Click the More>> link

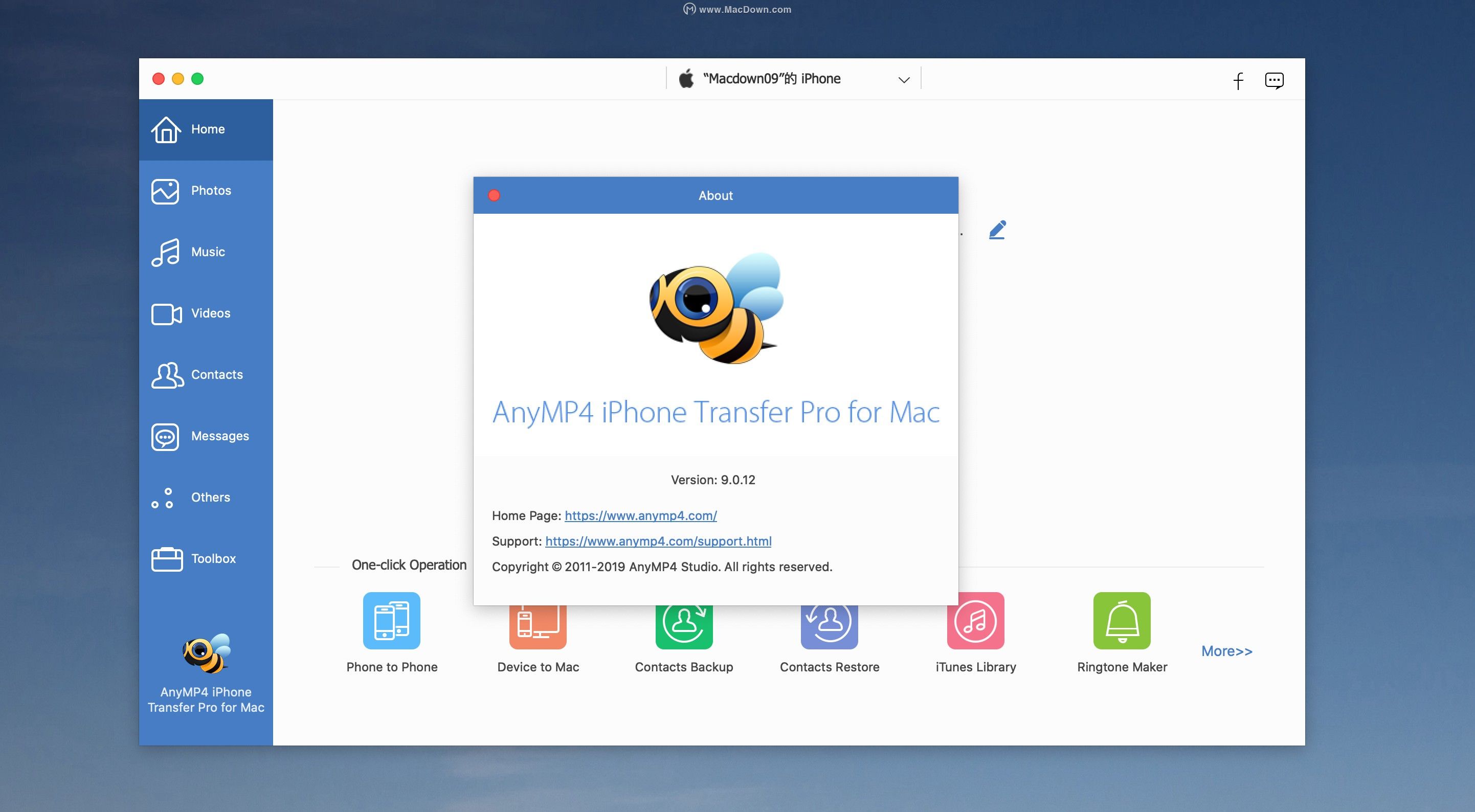click(x=1227, y=651)
